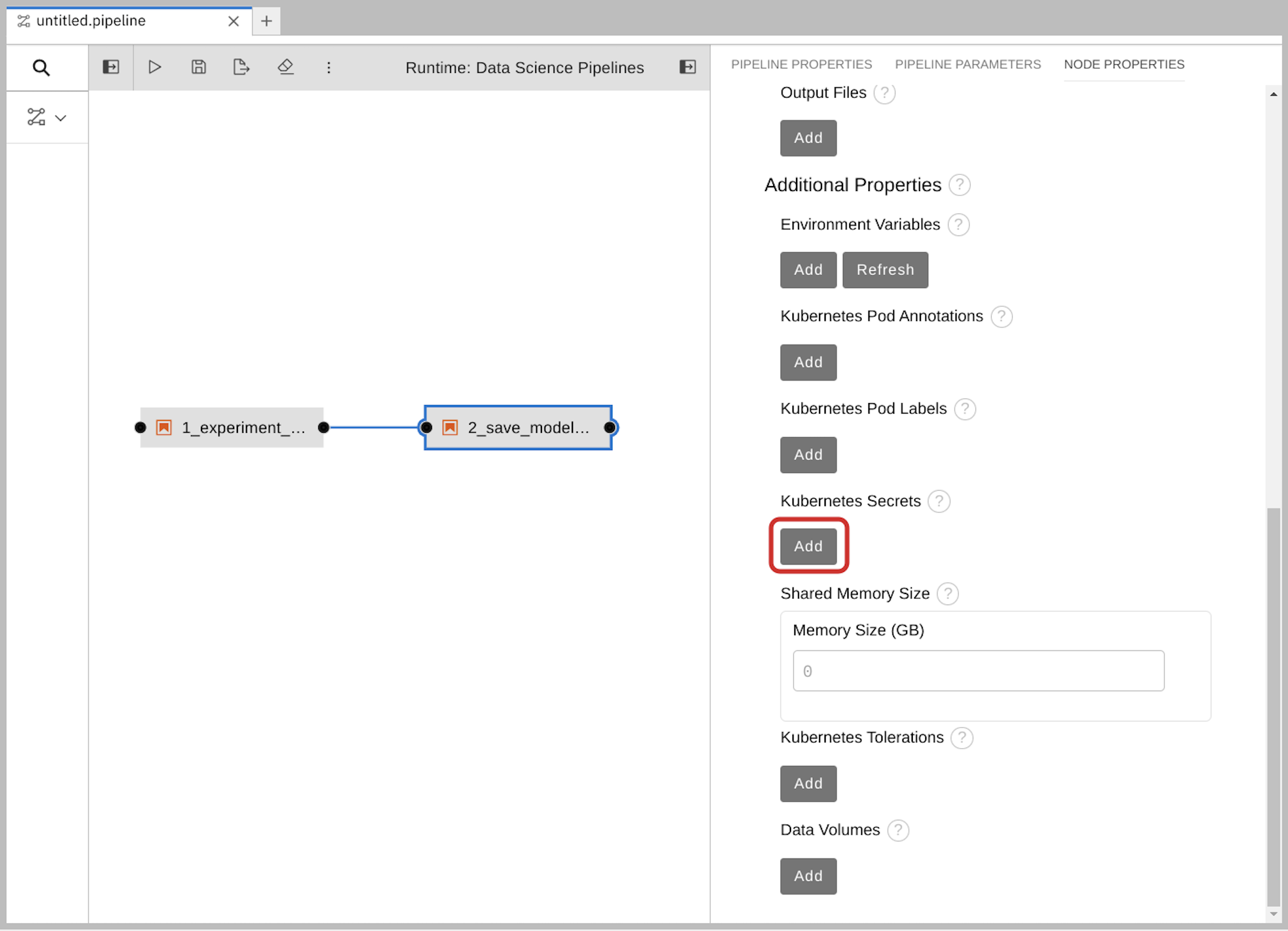The image size is (1288, 931).
Task: Click the Search icon in toolbar
Action: tap(40, 67)
